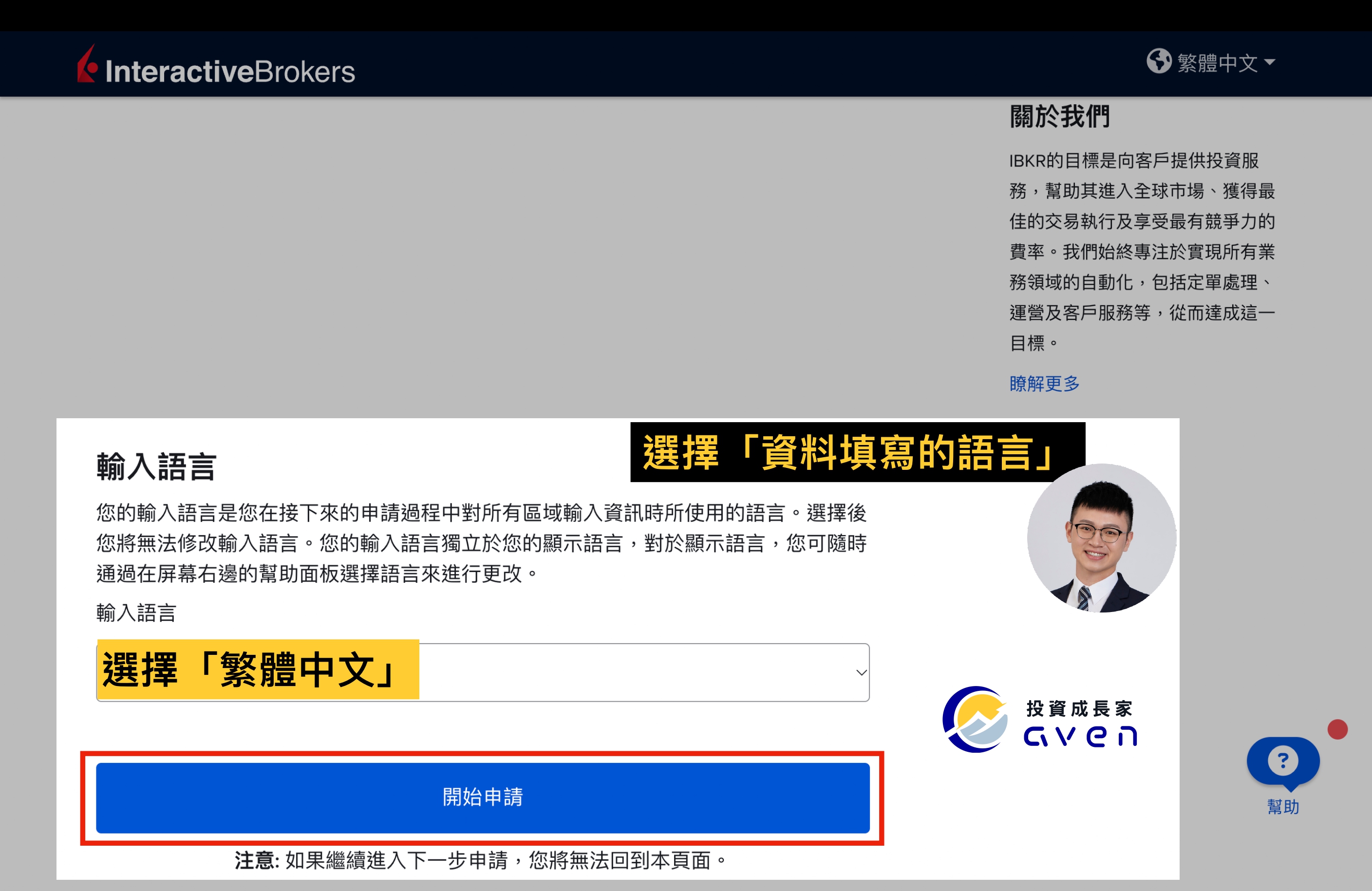
Task: Click the 幫助 label under the bubble
Action: click(x=1283, y=807)
